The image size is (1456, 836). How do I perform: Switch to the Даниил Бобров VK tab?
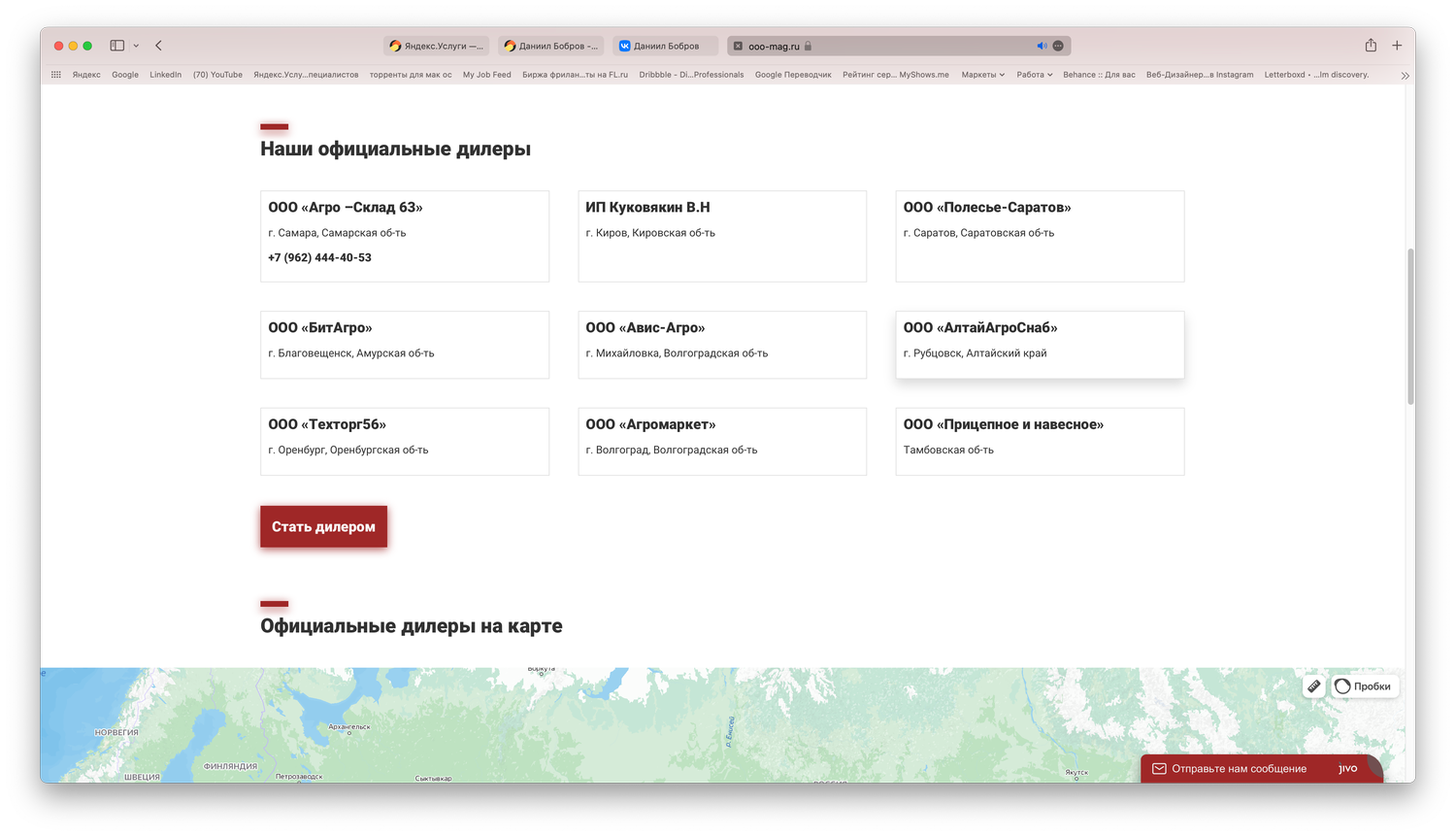[665, 46]
